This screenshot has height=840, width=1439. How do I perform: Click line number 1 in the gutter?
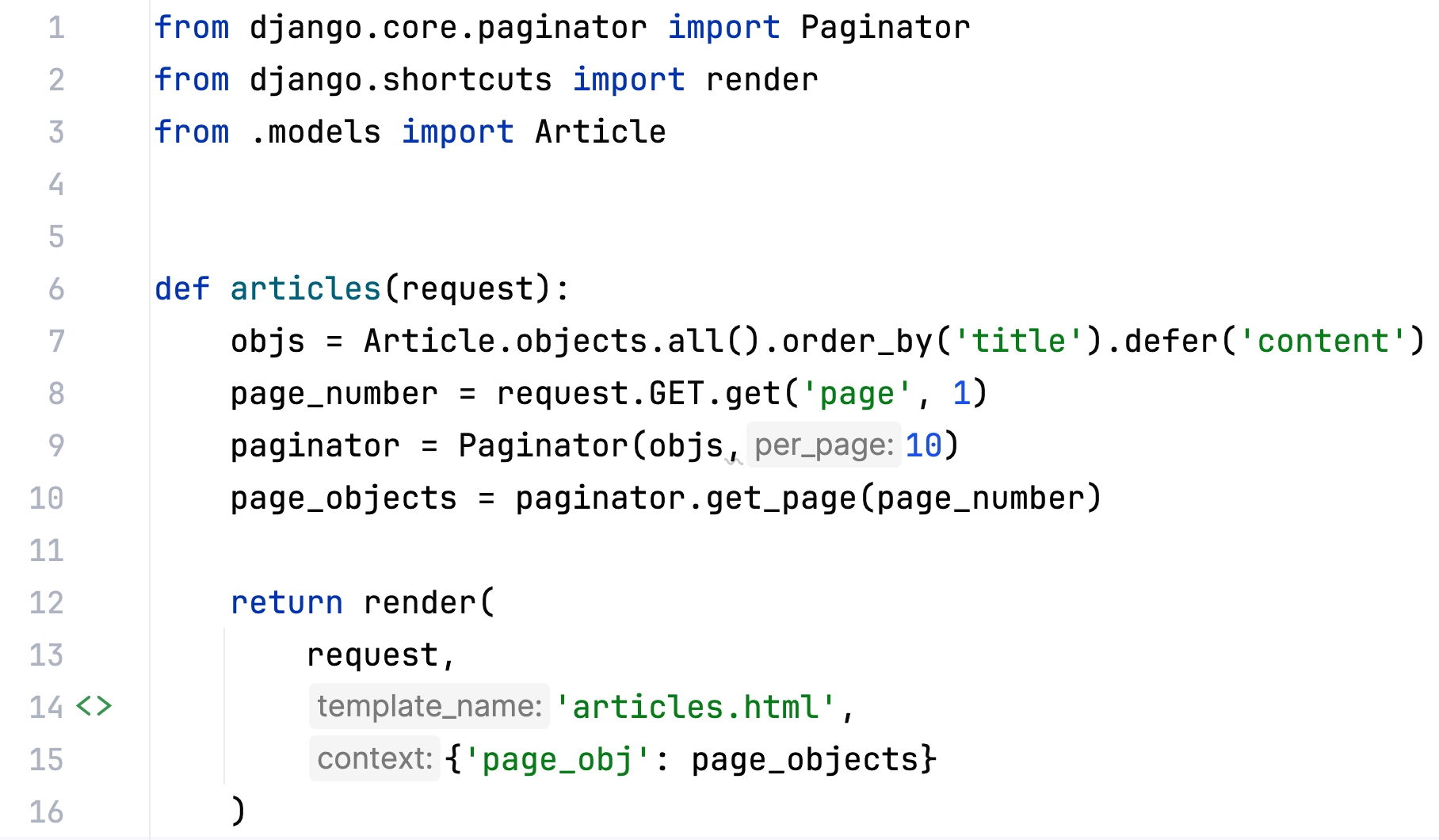click(x=55, y=28)
